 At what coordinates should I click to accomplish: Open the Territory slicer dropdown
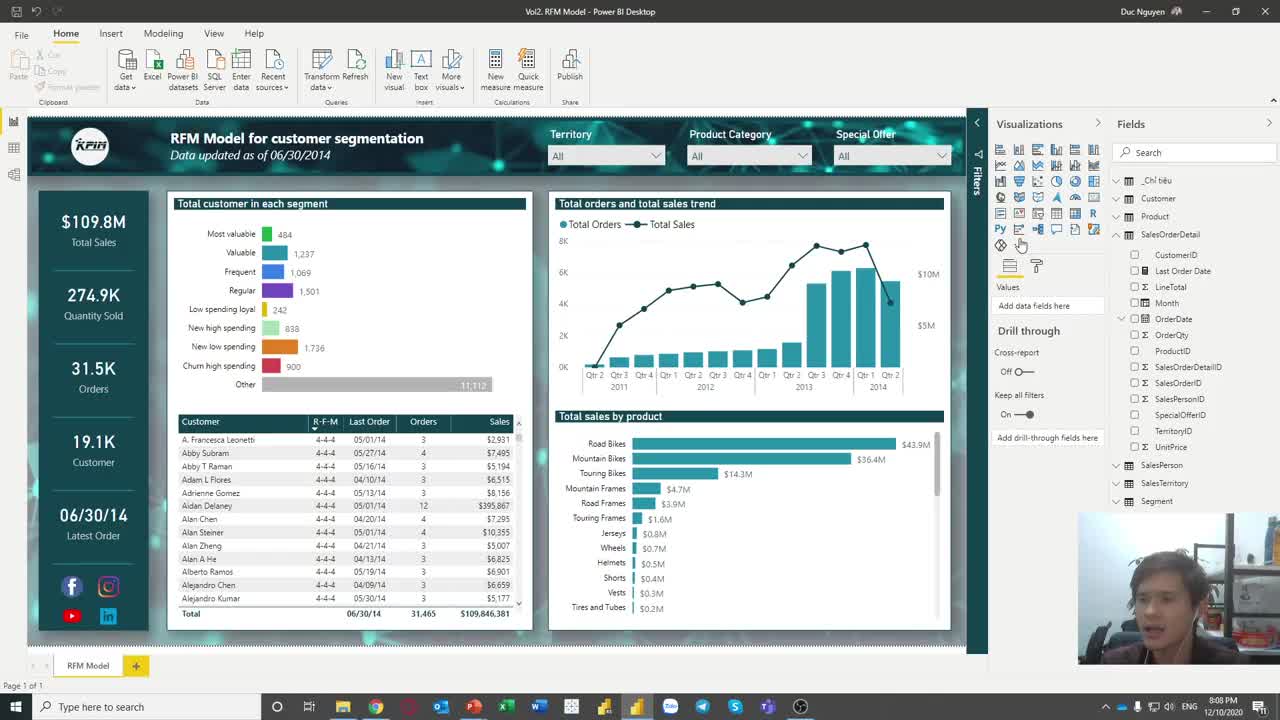(606, 156)
